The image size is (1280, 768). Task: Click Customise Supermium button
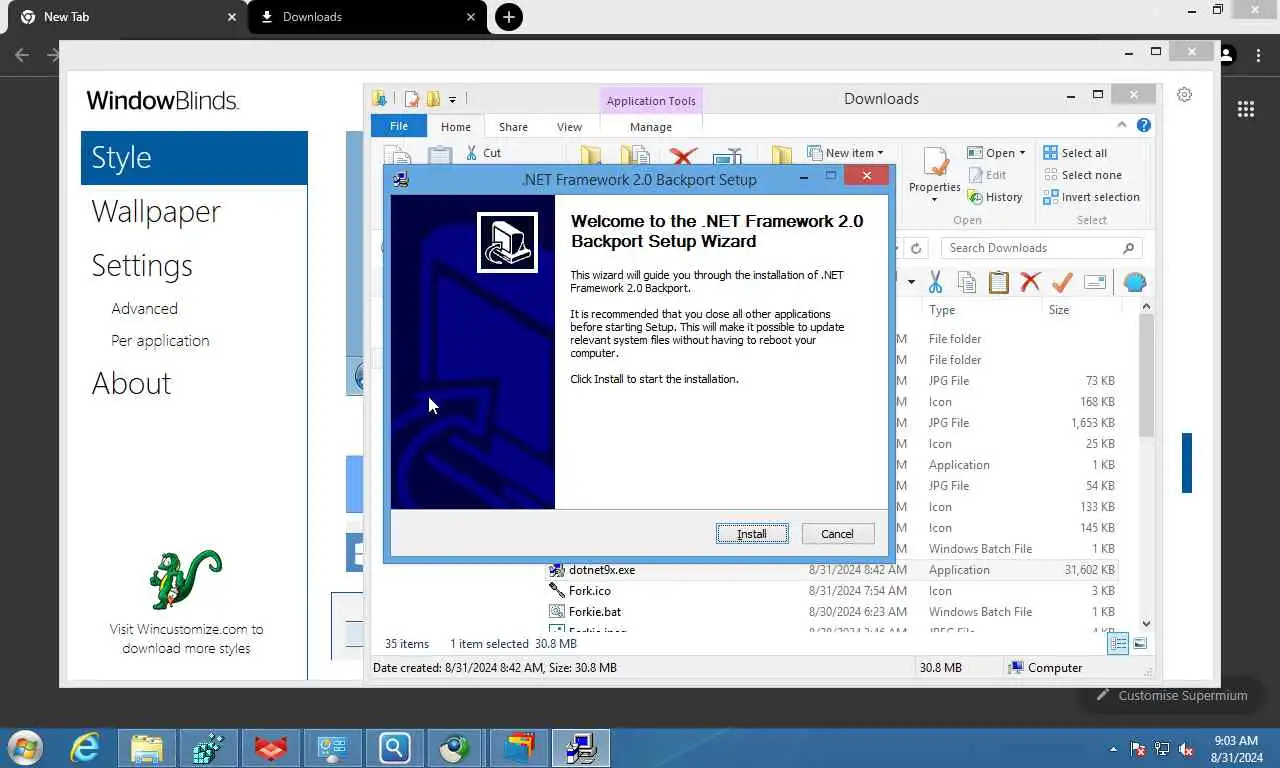pyautogui.click(x=1172, y=695)
